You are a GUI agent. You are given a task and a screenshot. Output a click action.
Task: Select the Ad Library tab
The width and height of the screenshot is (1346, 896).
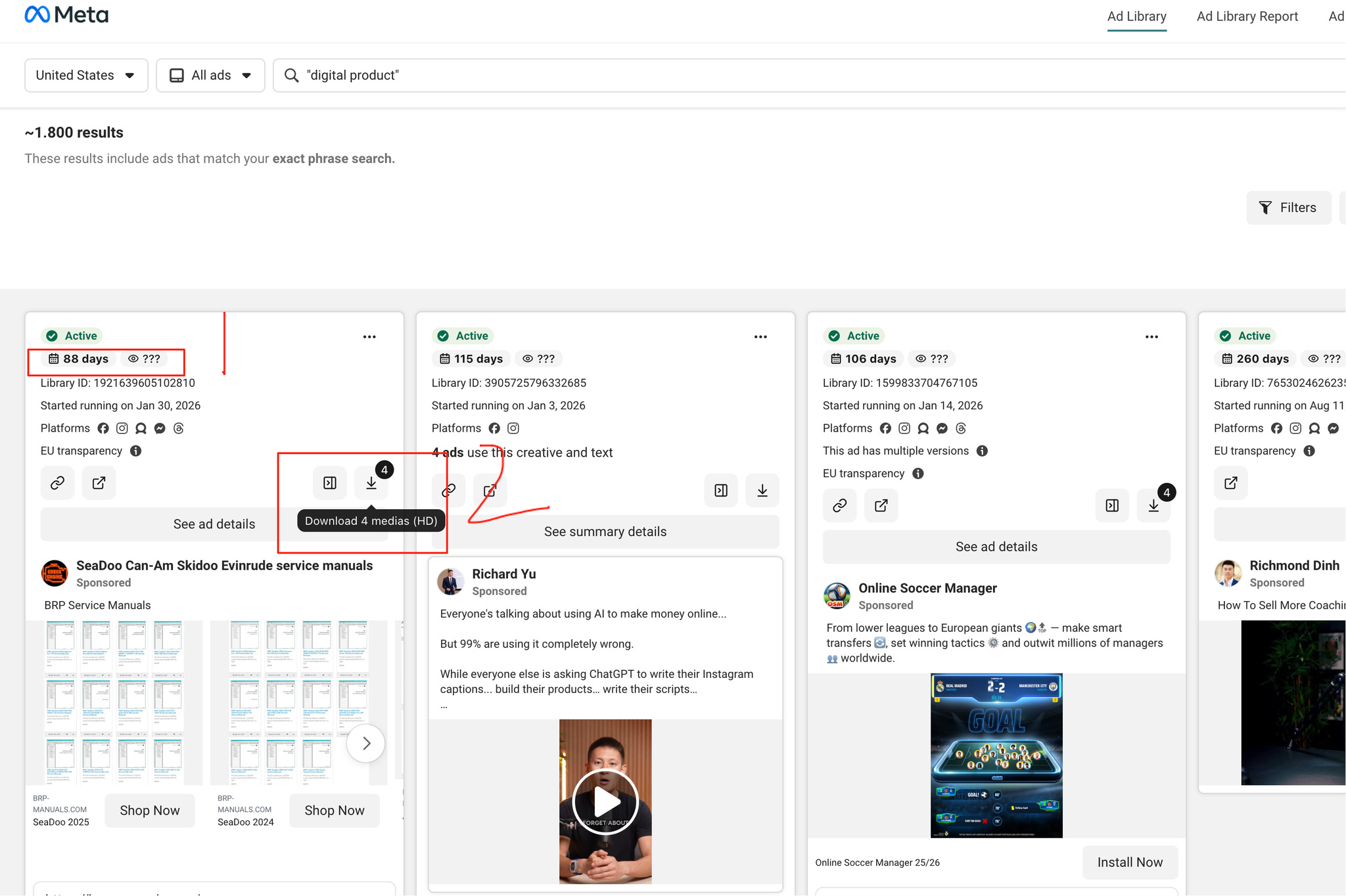(x=1136, y=16)
